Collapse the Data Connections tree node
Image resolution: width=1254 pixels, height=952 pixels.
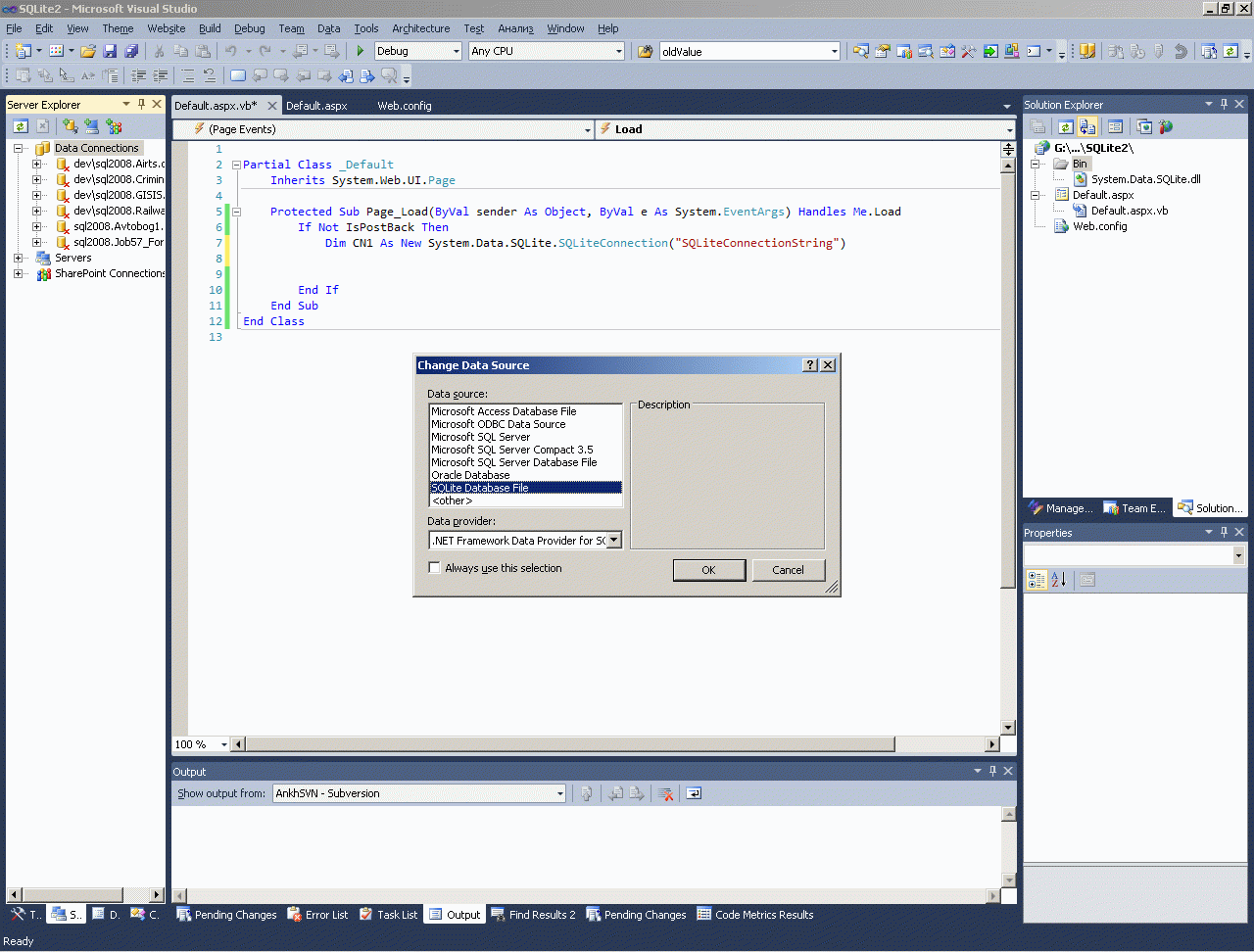(18, 148)
